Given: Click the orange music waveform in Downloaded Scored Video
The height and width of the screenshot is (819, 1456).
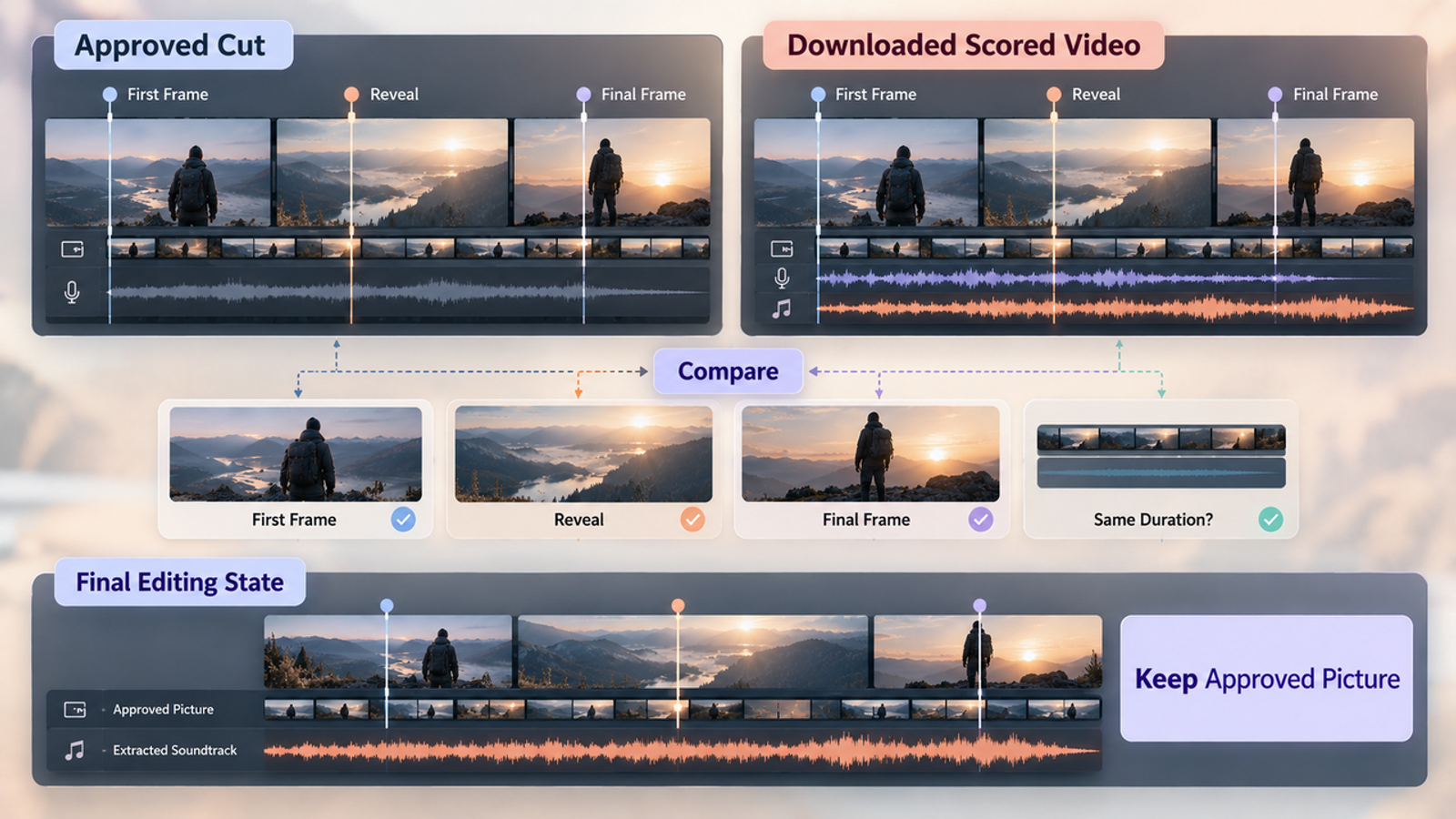Looking at the screenshot, I should tap(1116, 309).
